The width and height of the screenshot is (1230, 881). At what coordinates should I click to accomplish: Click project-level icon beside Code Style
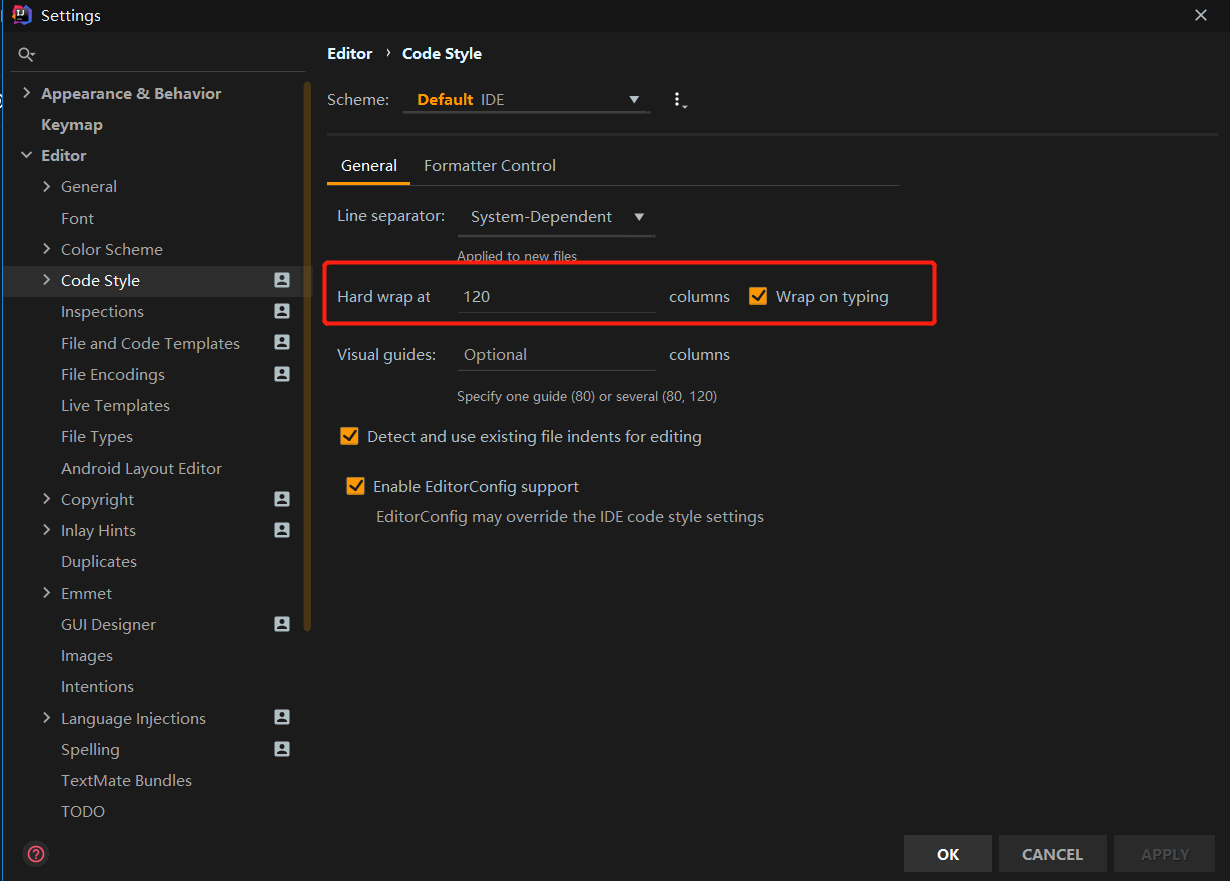tap(282, 281)
